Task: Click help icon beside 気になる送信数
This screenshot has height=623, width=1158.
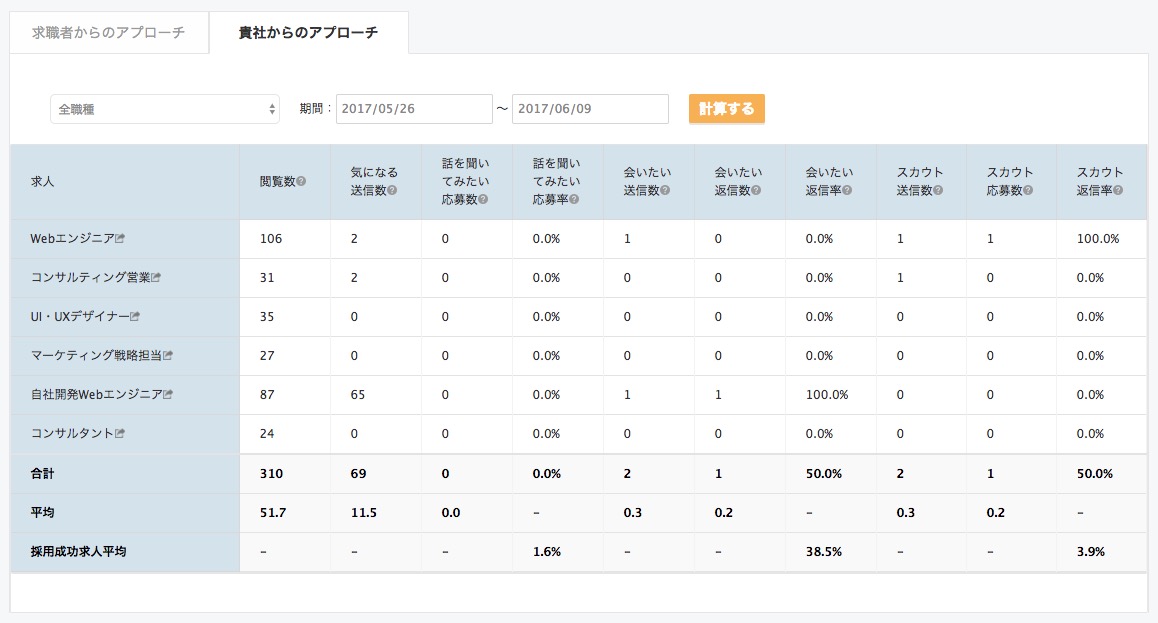Action: pos(392,190)
